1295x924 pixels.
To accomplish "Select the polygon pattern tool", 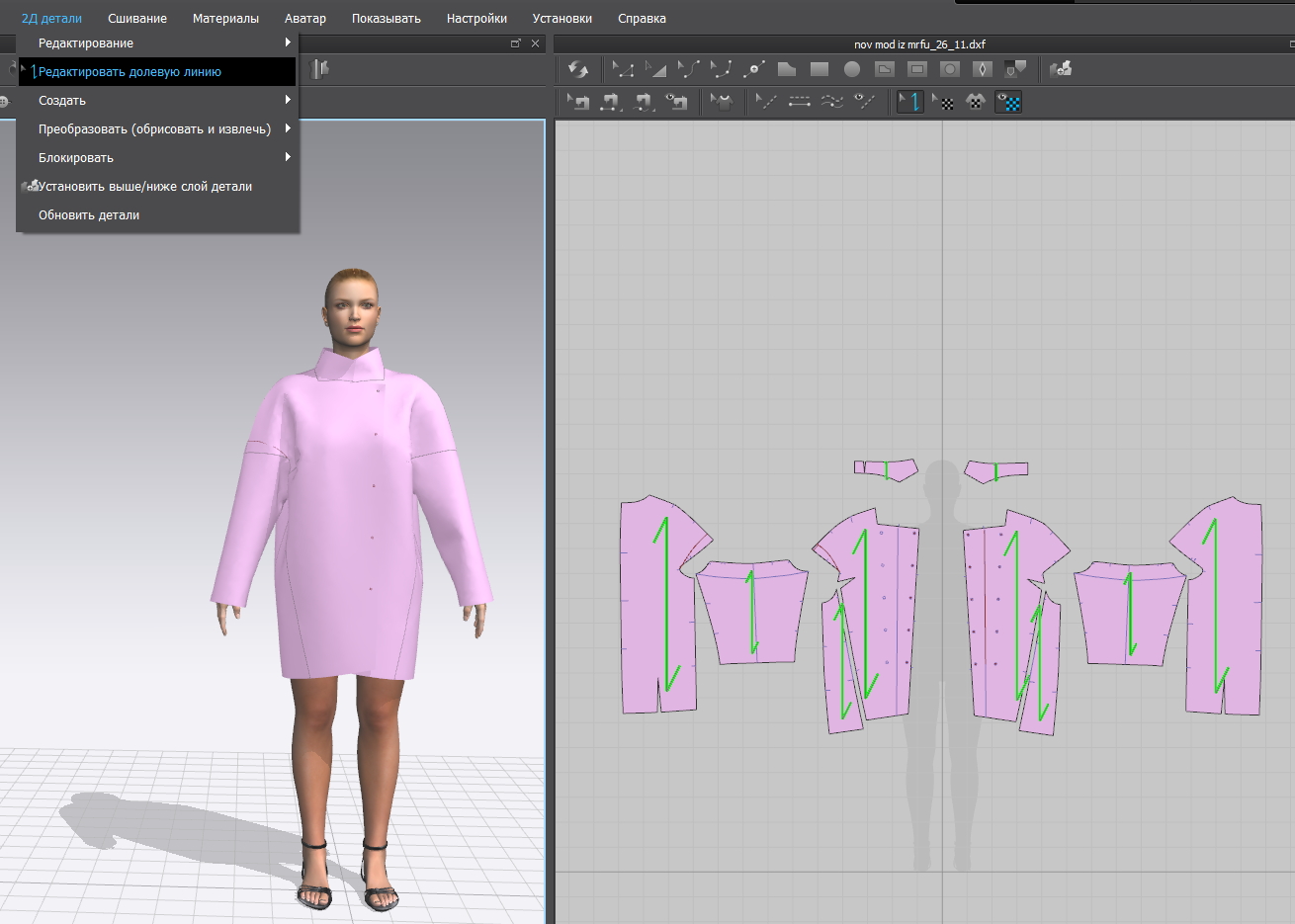I will (x=786, y=69).
